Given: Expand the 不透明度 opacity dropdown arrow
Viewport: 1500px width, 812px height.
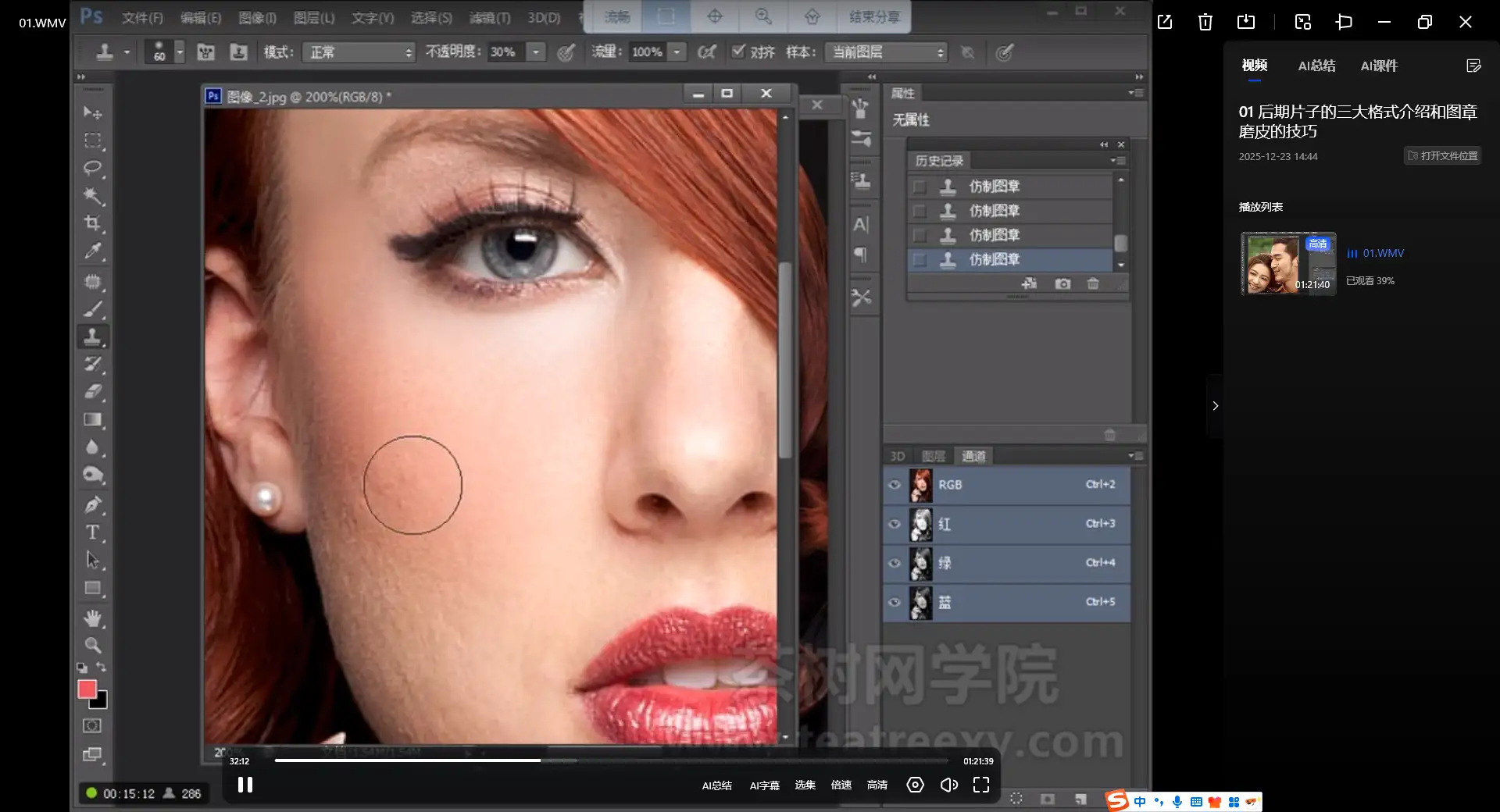Looking at the screenshot, I should [536, 52].
